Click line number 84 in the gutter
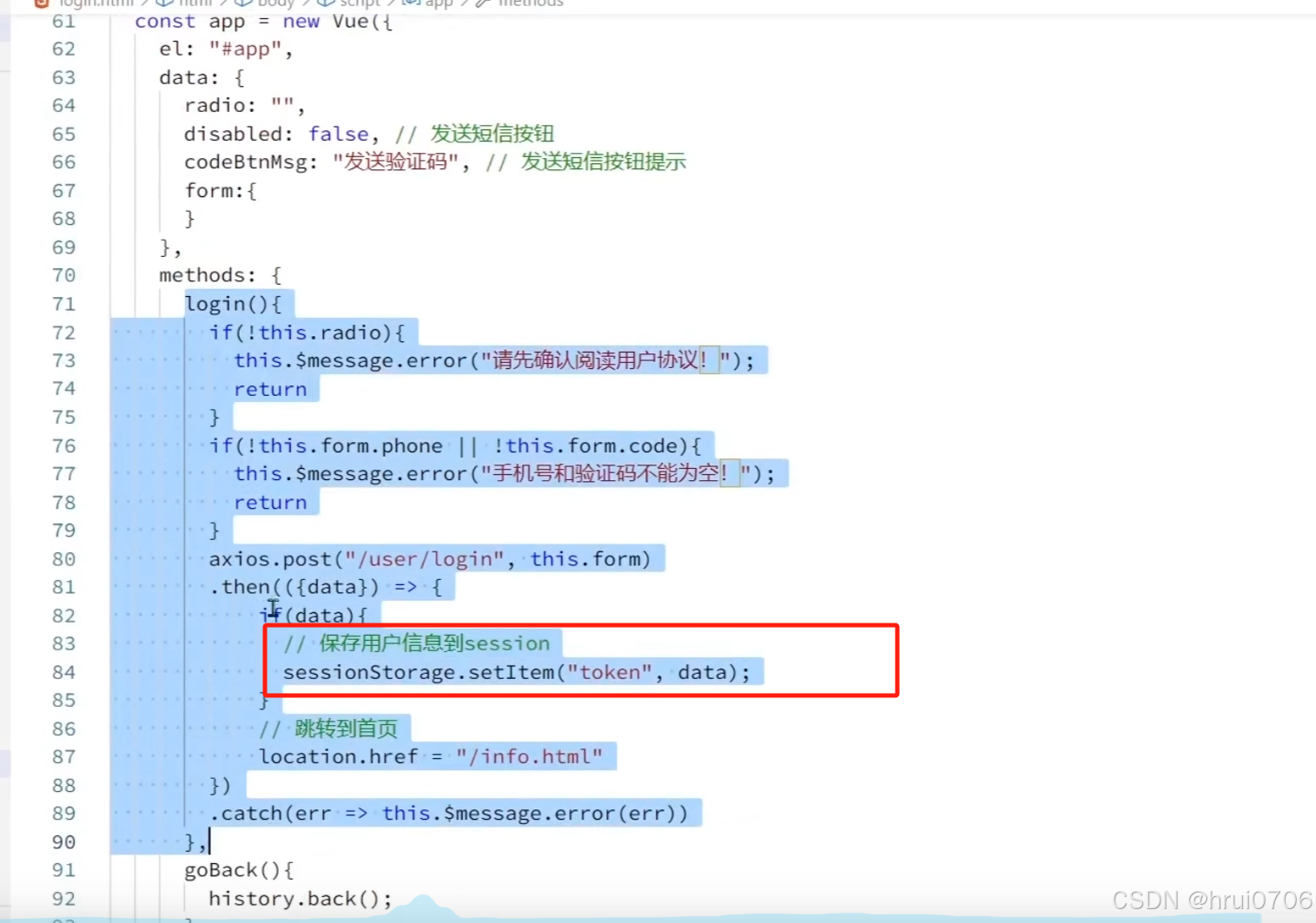 (63, 672)
